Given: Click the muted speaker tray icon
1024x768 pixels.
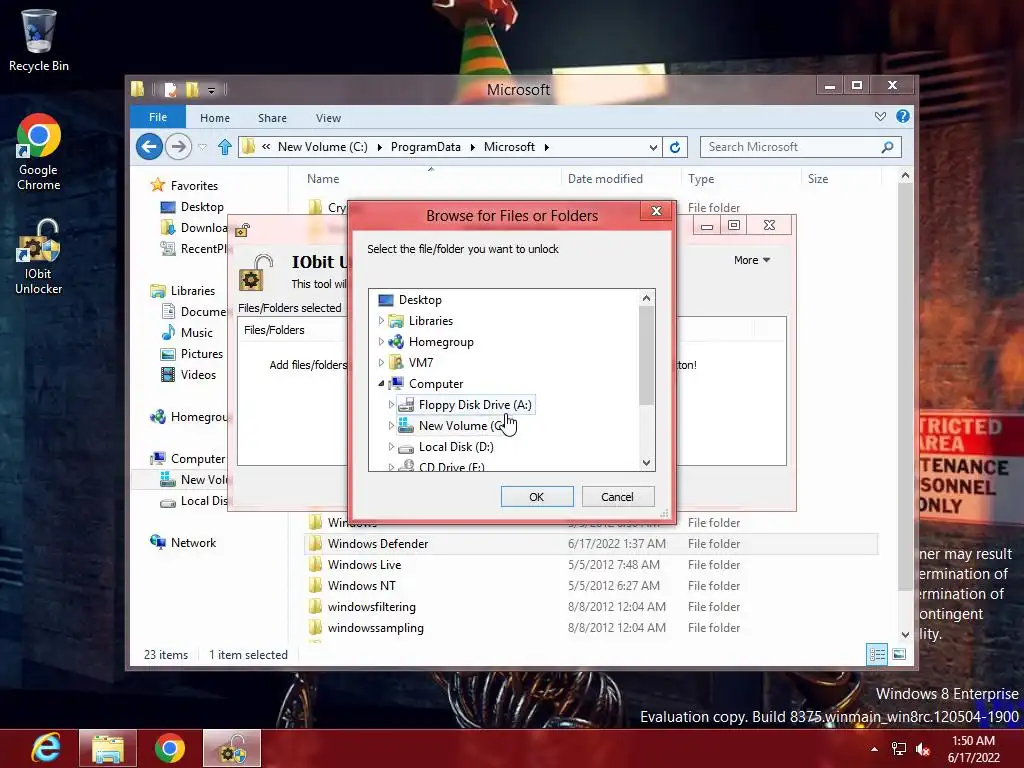Looking at the screenshot, I should tap(923, 749).
